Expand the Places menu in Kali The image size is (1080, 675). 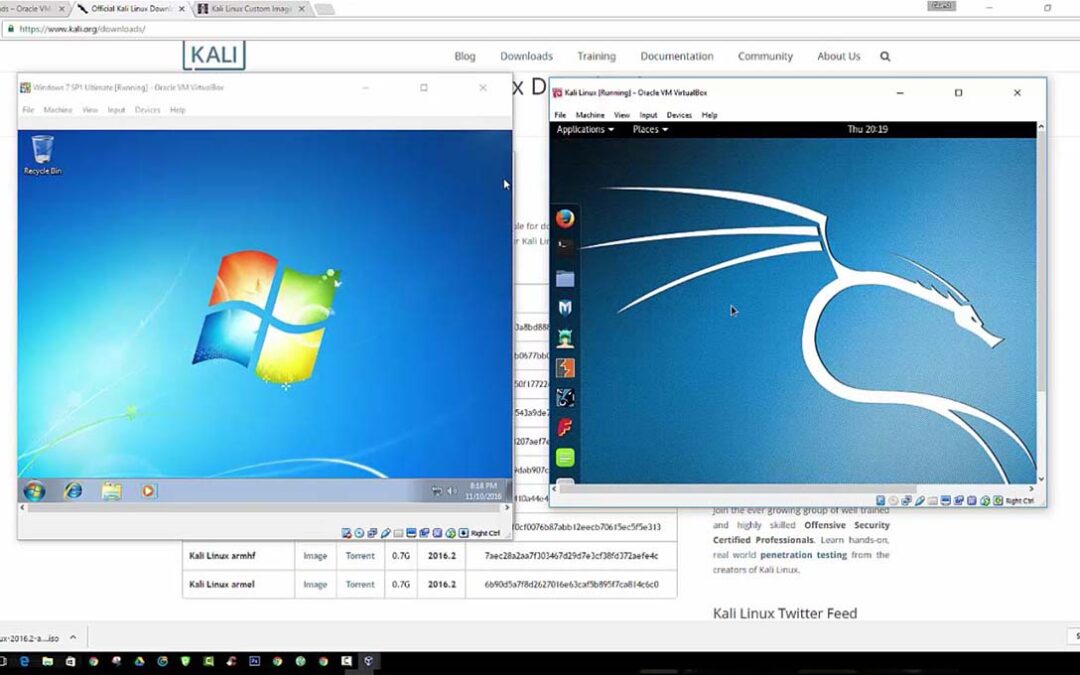[649, 129]
